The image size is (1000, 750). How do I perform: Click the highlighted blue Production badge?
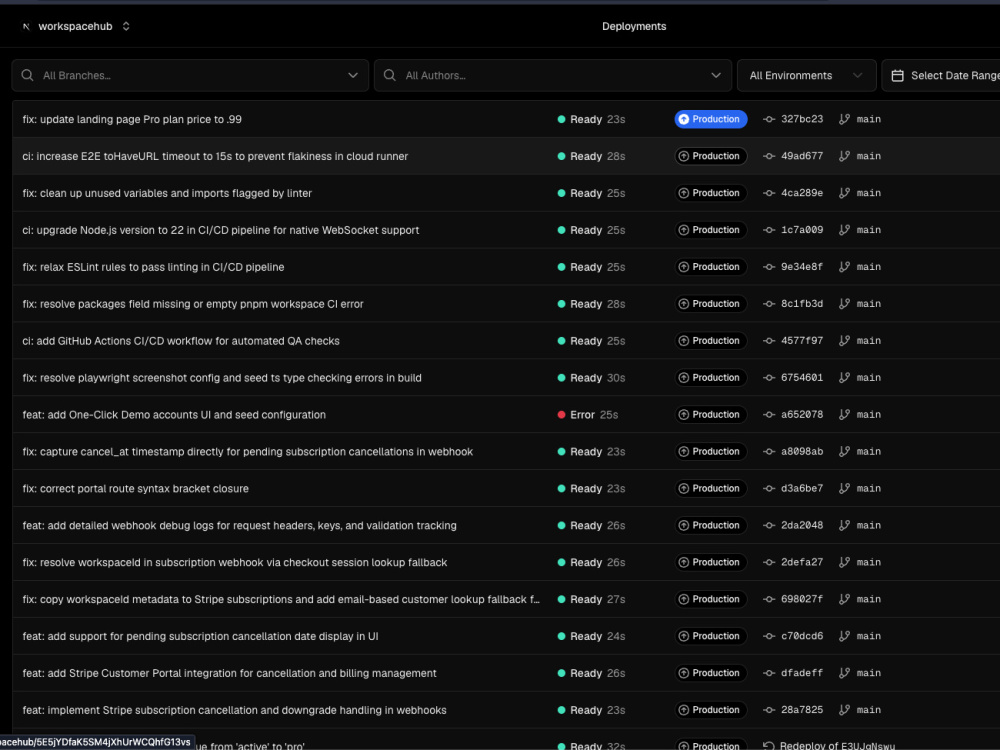pos(710,119)
